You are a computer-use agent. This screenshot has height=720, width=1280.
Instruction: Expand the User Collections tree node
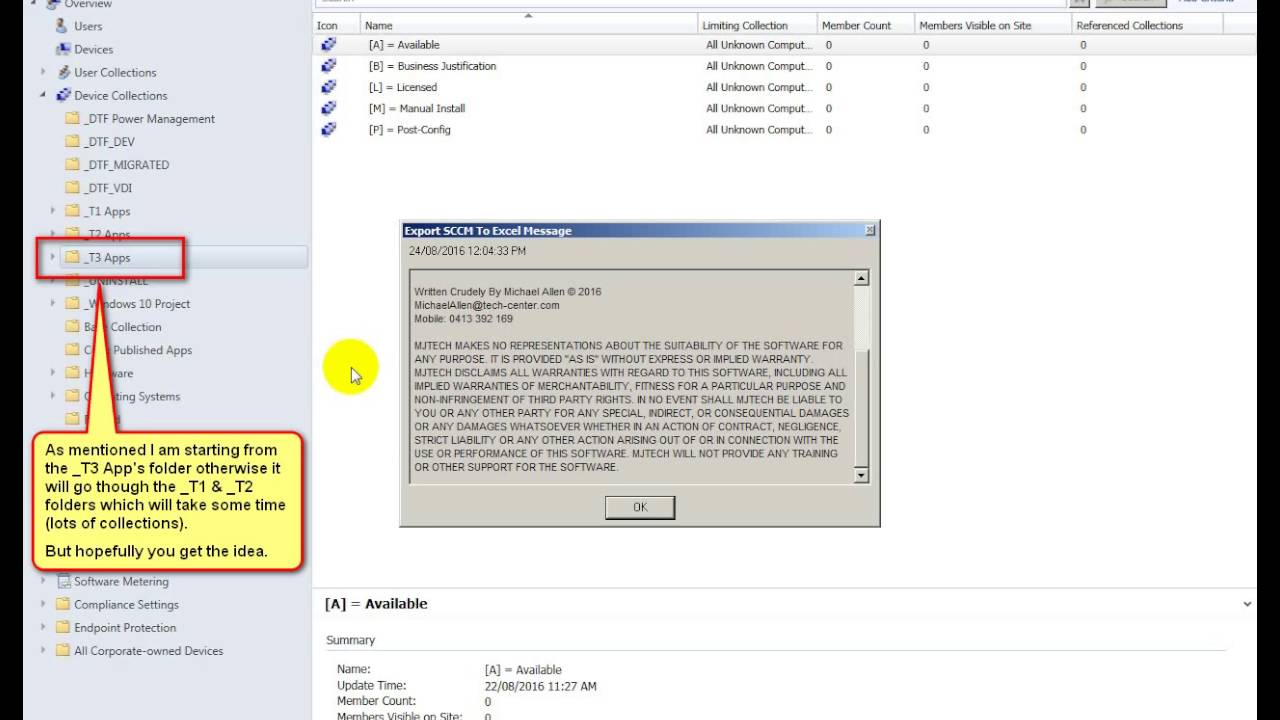43,72
